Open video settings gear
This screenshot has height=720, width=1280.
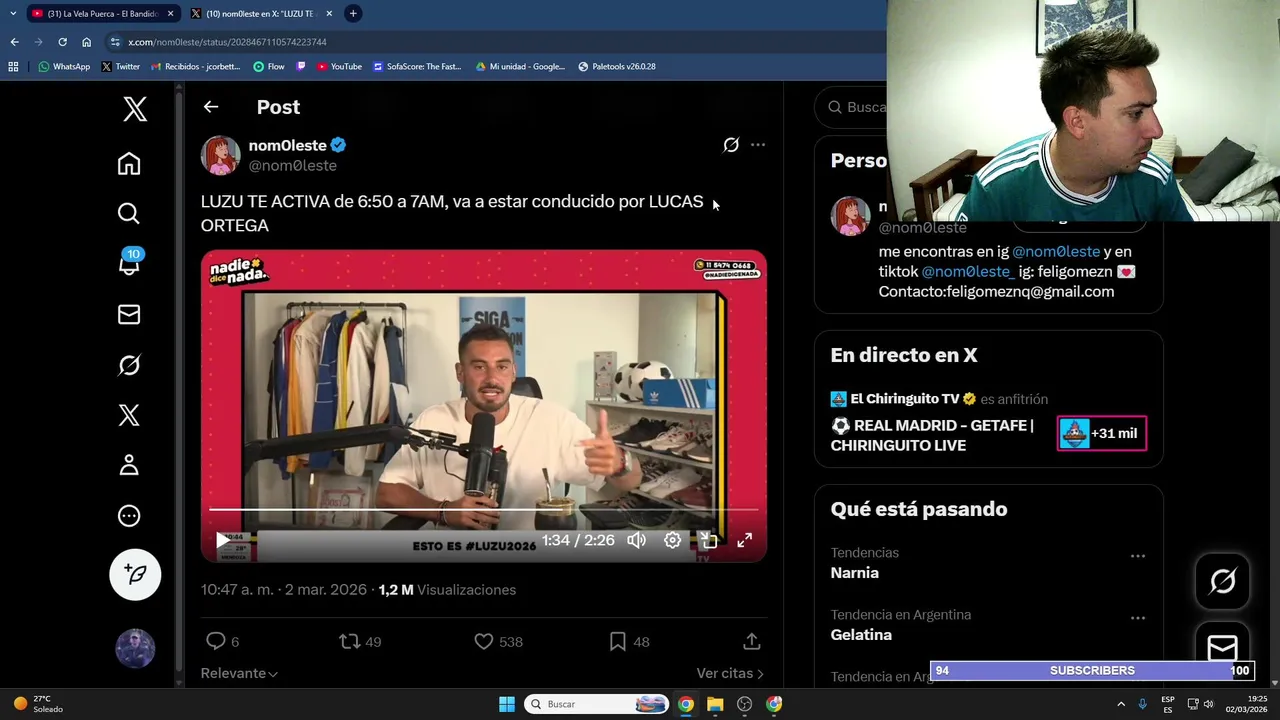click(x=673, y=540)
